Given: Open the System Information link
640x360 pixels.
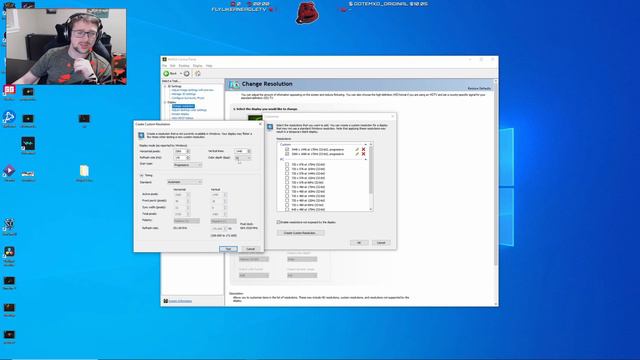Looking at the screenshot, I should (180, 301).
